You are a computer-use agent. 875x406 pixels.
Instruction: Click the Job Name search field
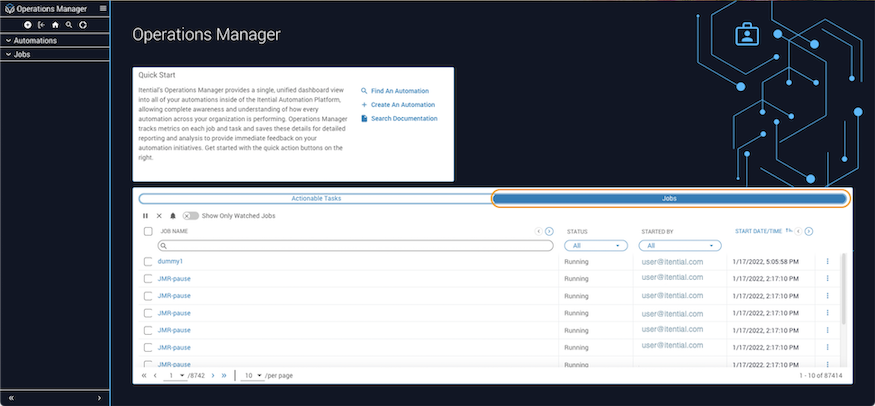pos(355,245)
